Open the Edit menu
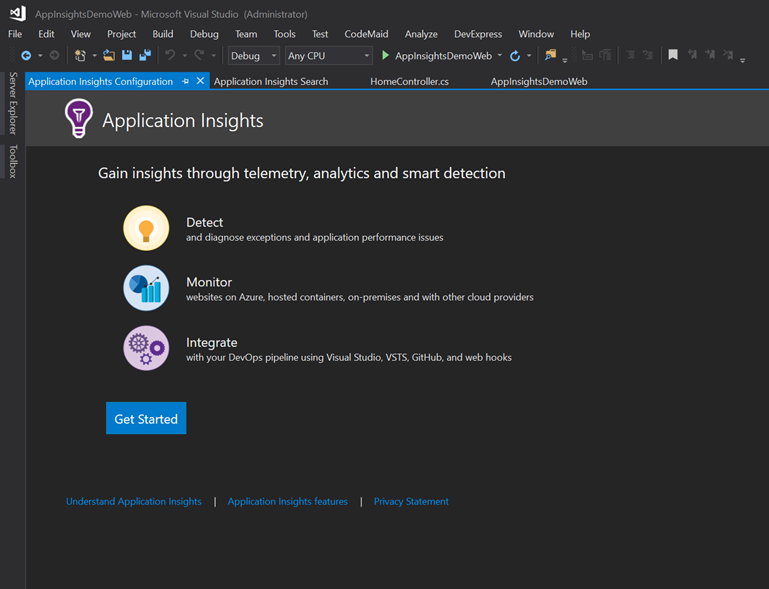Image resolution: width=769 pixels, height=589 pixels. (46, 34)
